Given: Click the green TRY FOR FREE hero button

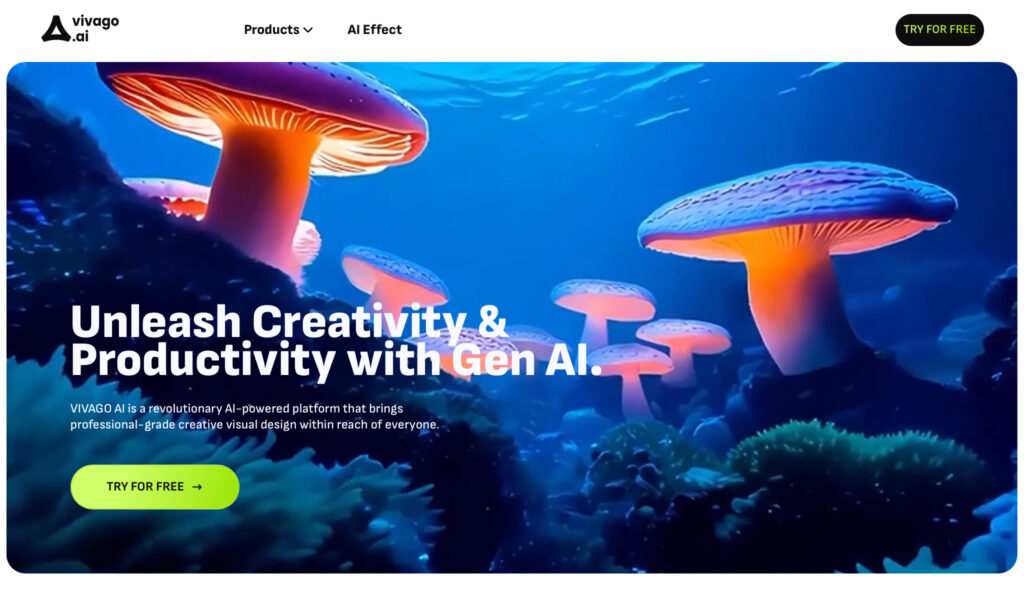Looking at the screenshot, I should [155, 487].
